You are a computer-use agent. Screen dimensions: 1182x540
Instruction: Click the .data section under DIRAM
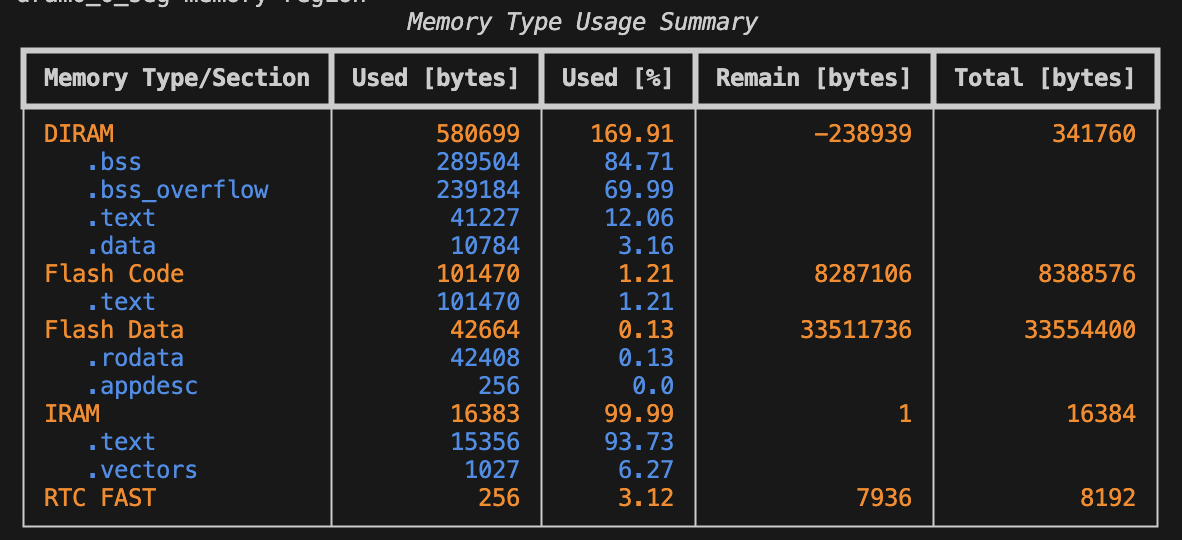pos(120,246)
